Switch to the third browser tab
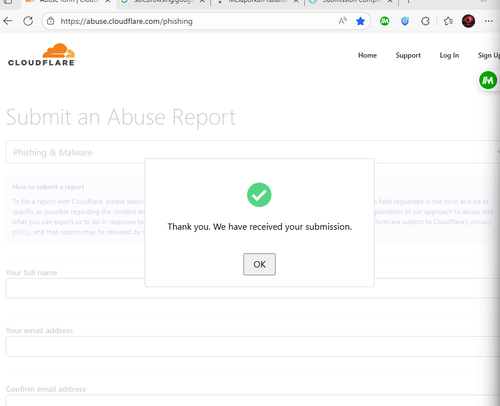Screen dimensions: 500x406 [x=257, y=2]
